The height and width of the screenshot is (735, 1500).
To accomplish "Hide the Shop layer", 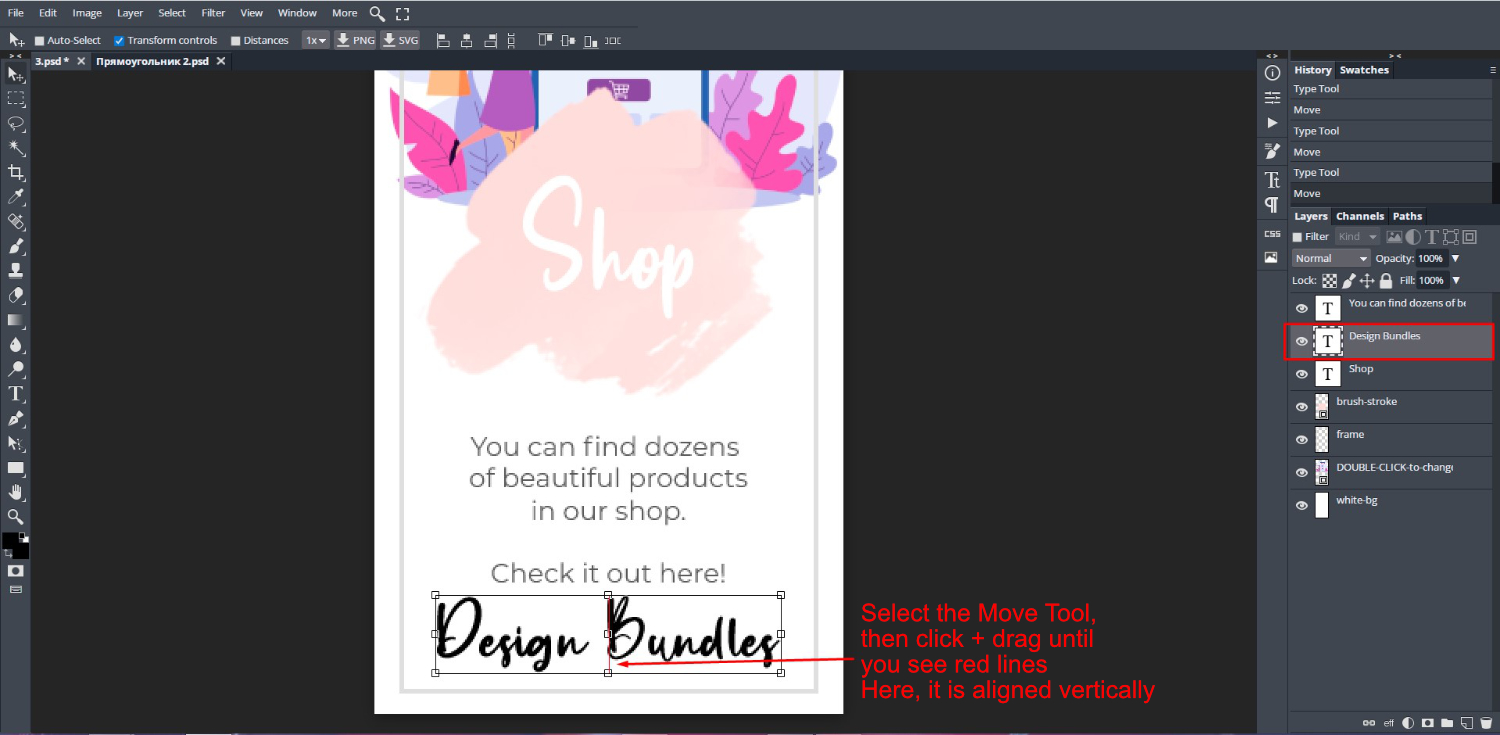I will (x=1302, y=374).
